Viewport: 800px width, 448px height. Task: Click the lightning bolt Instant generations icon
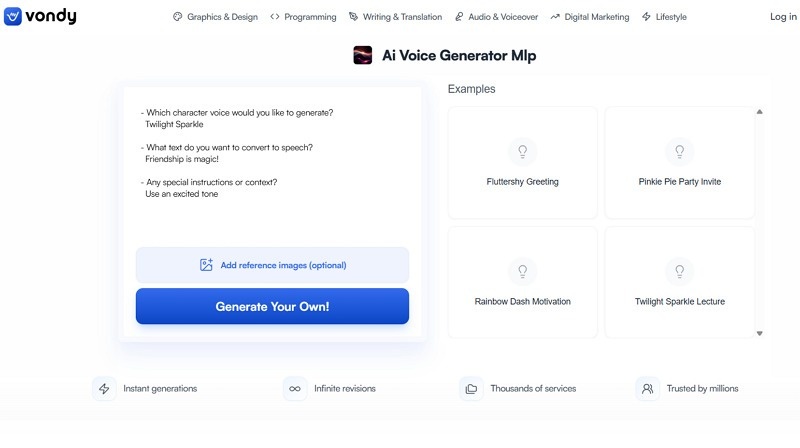[x=103, y=388]
